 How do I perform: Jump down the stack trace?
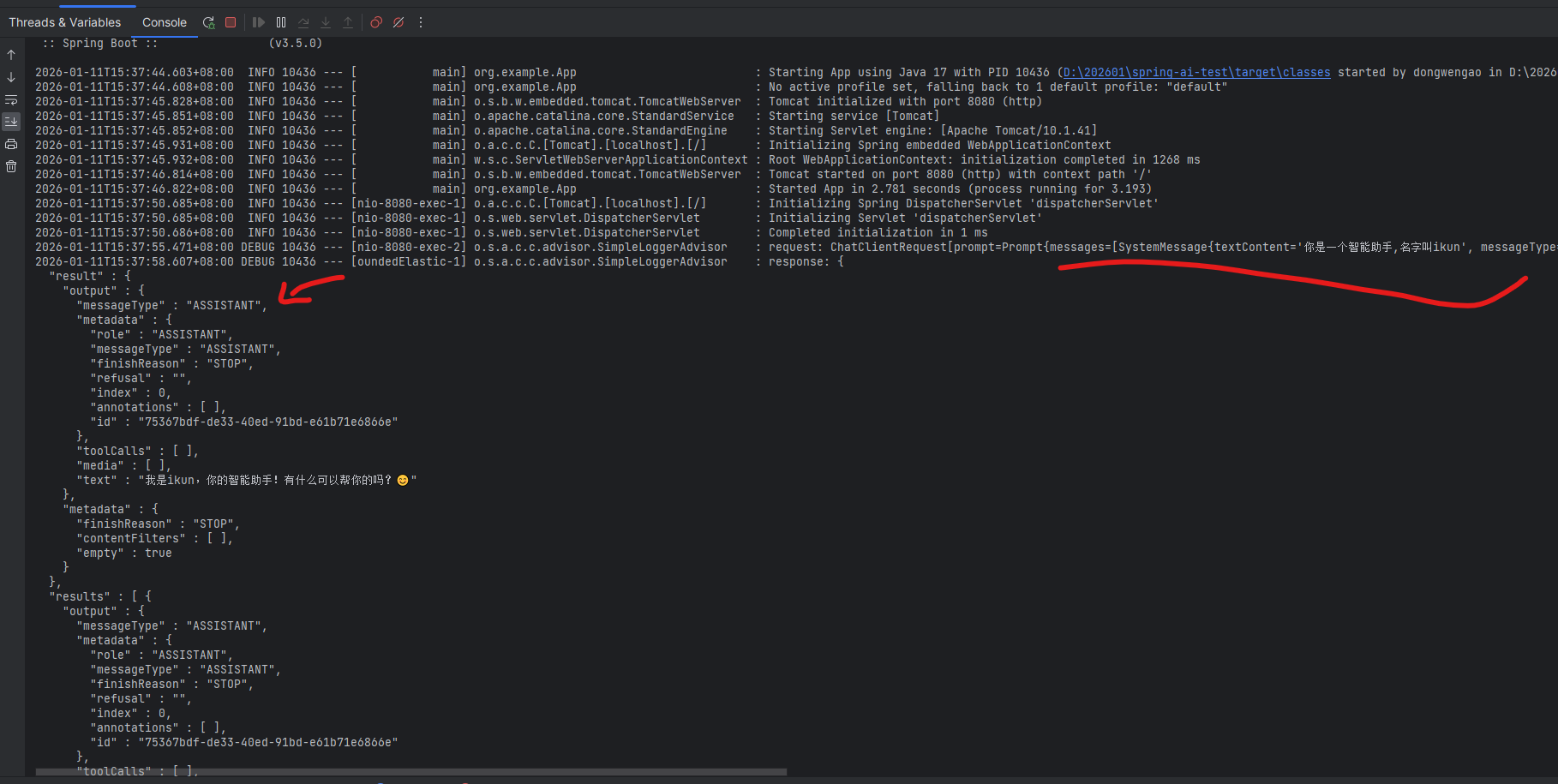point(11,77)
